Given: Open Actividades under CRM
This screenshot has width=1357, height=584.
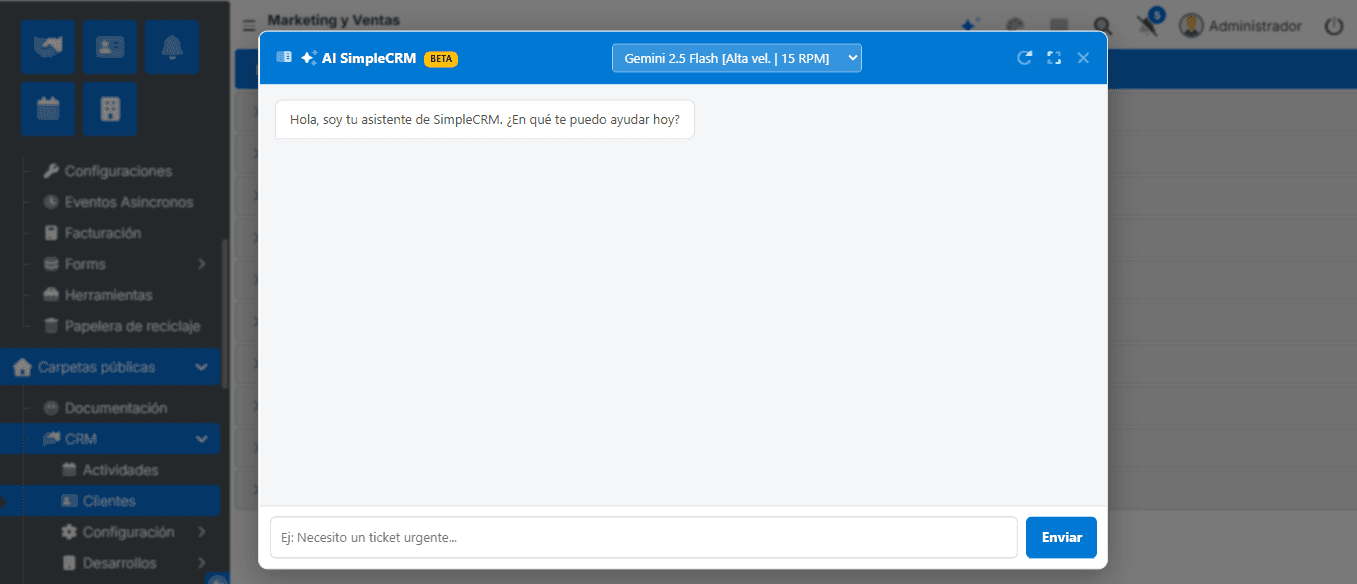Looking at the screenshot, I should (120, 470).
